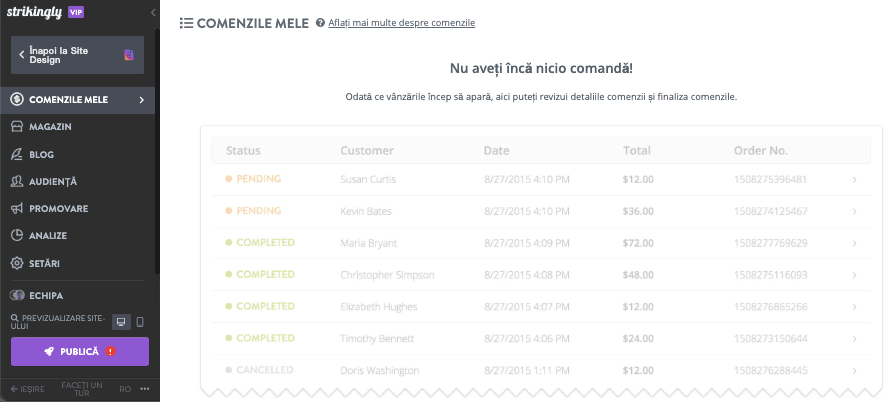Screen dimensions: 891x402
Task: Collapse the sidebar with top chevron
Action: pos(153,13)
